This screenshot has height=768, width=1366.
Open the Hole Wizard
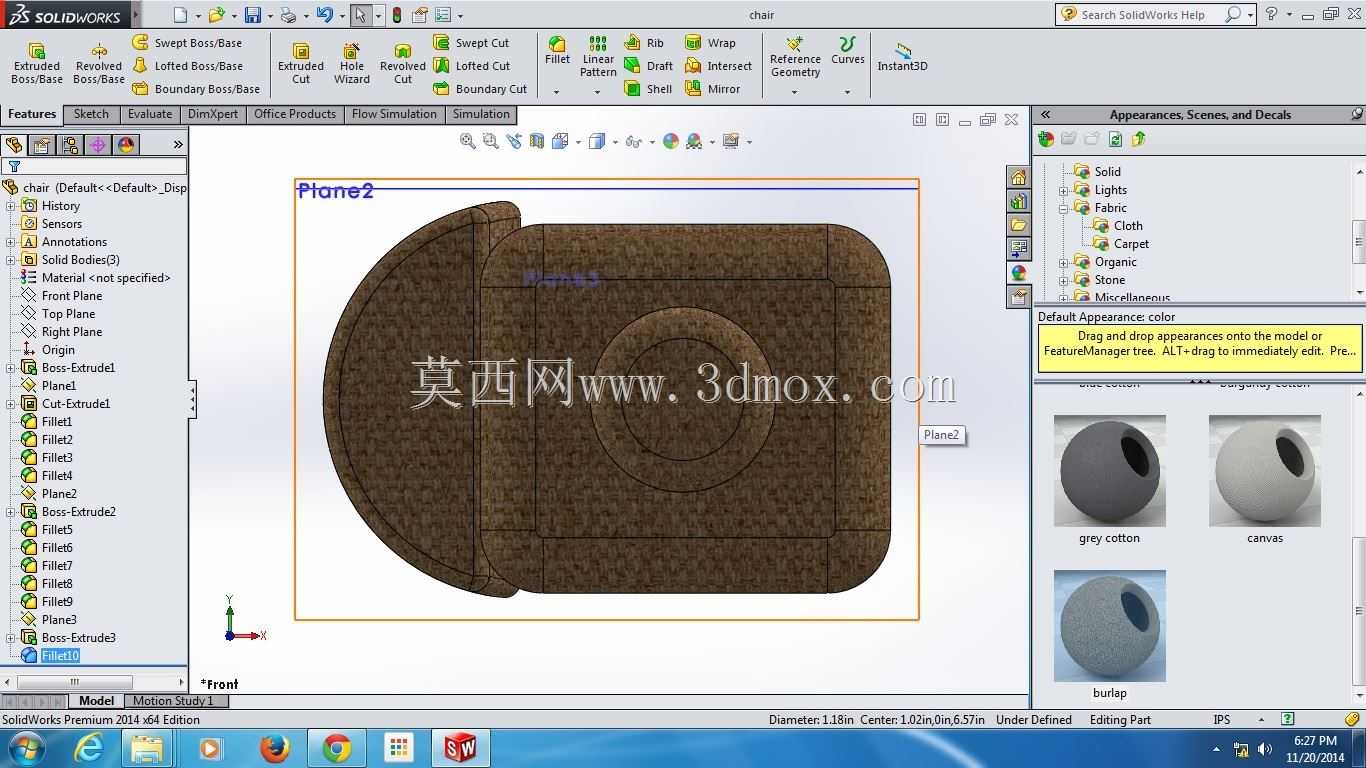(x=352, y=64)
